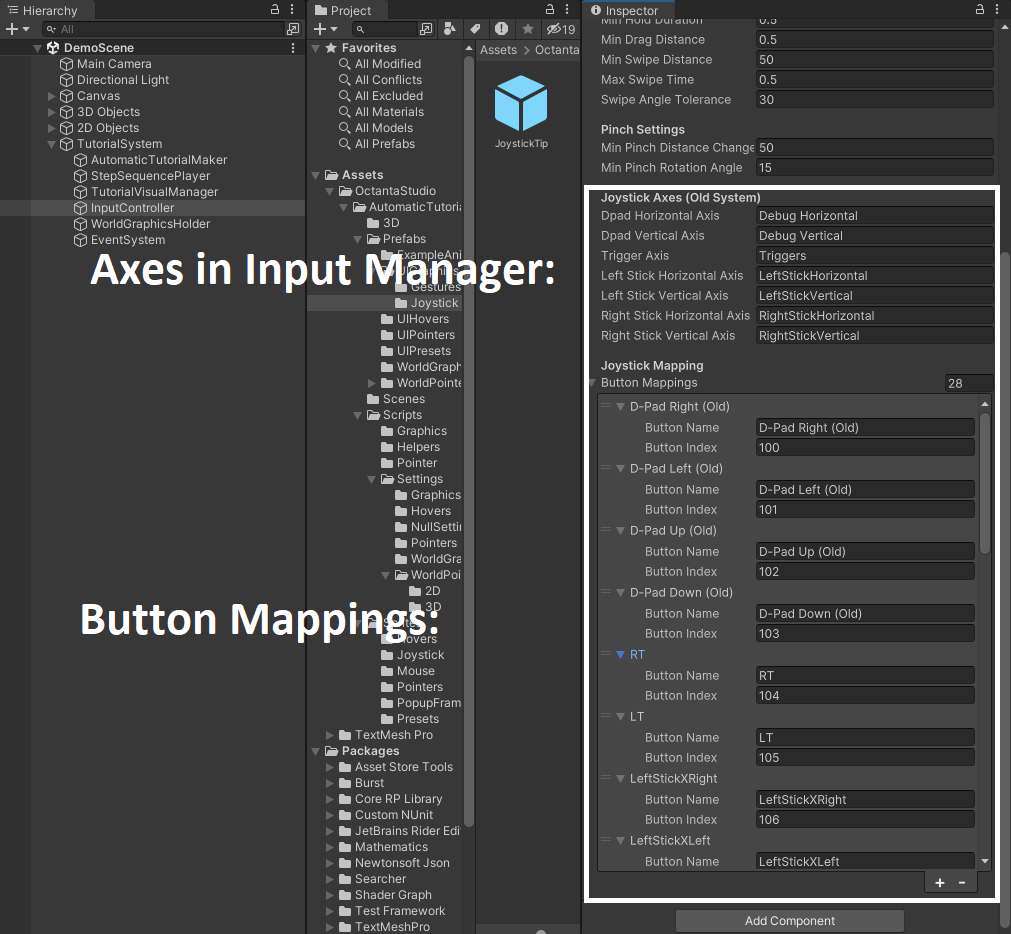Toggle the Hierarchy panel lock
This screenshot has width=1011, height=934.
click(275, 10)
